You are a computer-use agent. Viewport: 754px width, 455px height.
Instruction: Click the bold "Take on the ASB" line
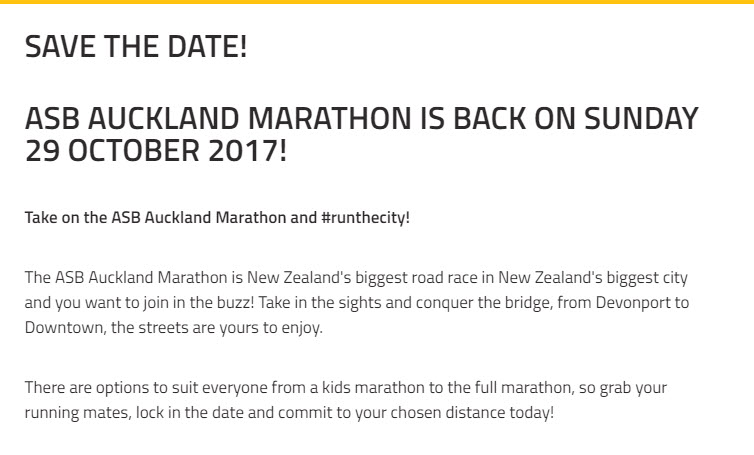[217, 217]
